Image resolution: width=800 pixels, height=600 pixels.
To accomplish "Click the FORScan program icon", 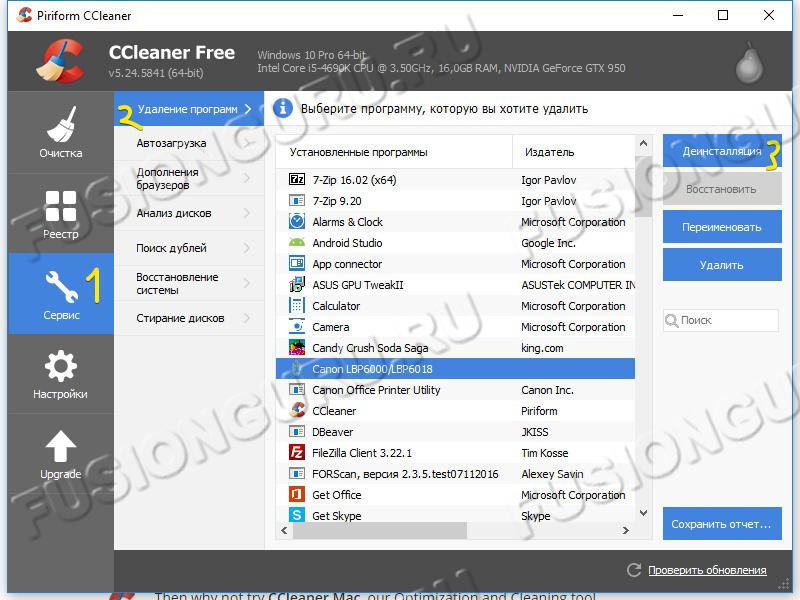I will 297,473.
